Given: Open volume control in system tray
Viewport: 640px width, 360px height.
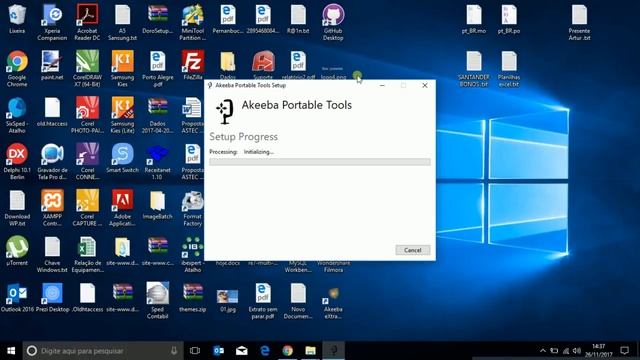Looking at the screenshot, I should (577, 351).
